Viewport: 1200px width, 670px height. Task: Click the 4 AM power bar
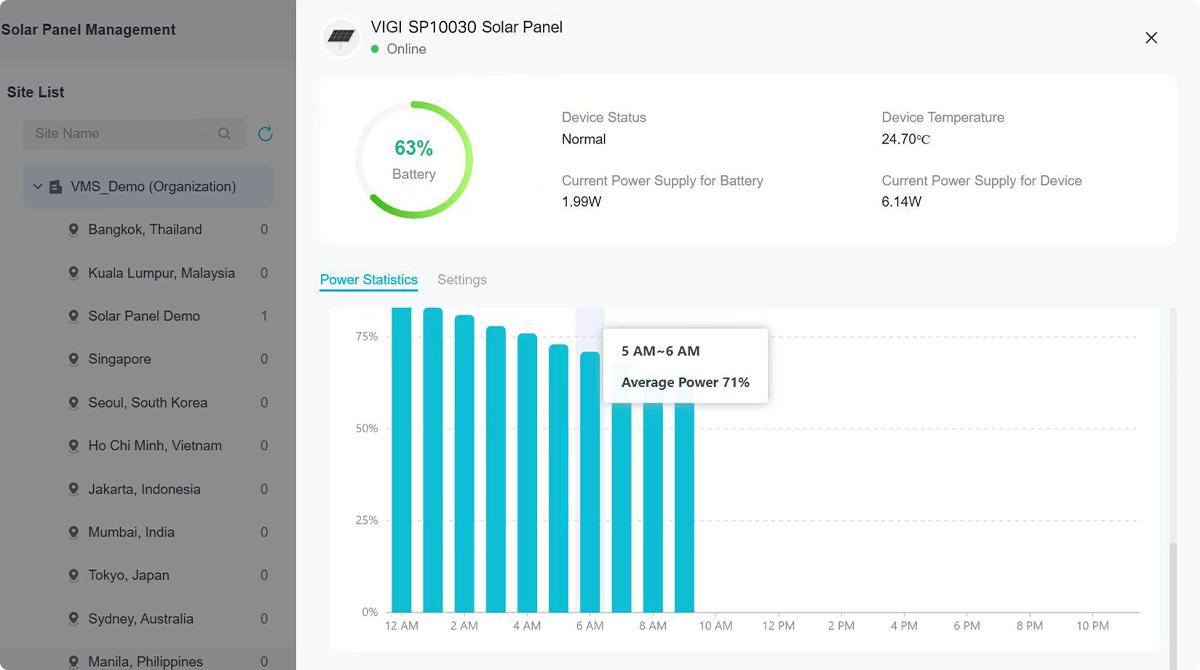pos(527,473)
